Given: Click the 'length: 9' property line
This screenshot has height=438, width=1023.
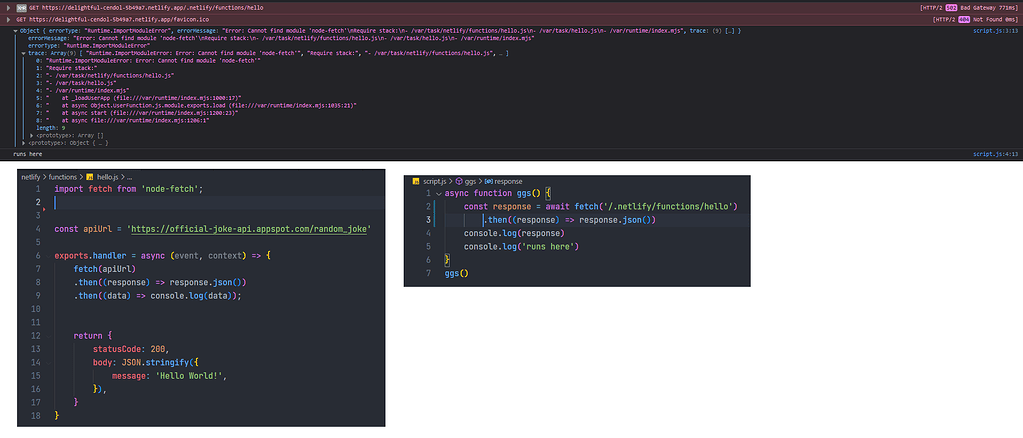Looking at the screenshot, I should click(50, 127).
